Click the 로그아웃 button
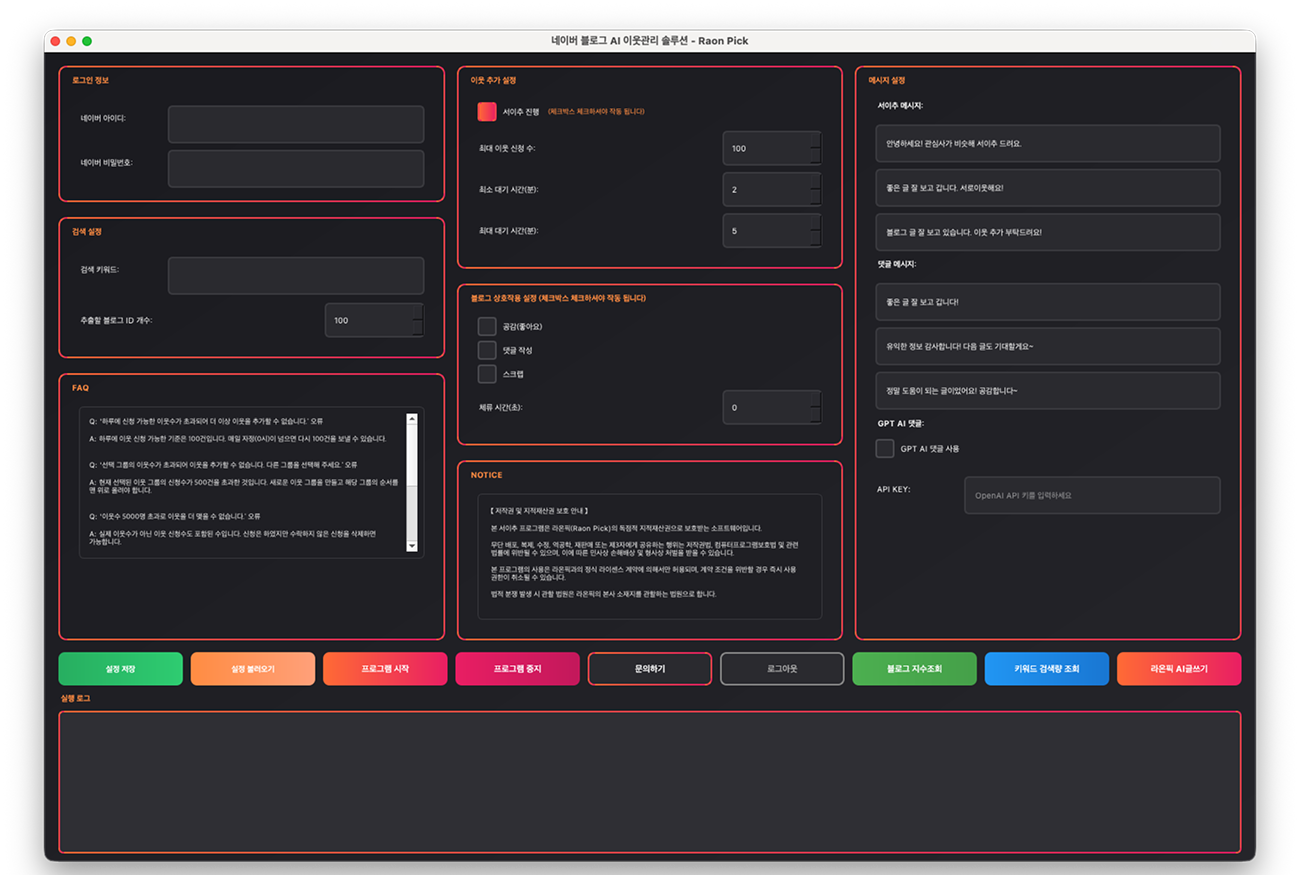 pyautogui.click(x=782, y=668)
